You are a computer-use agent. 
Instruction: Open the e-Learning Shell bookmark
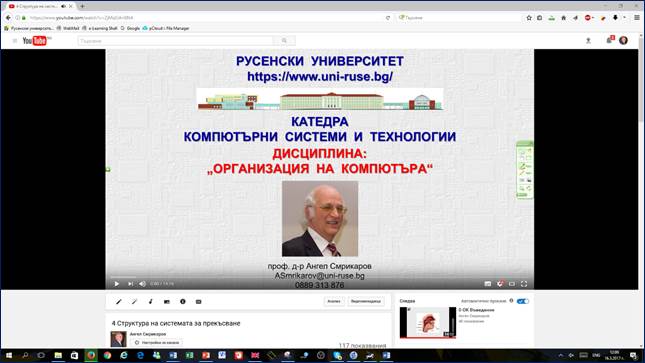(x=100, y=28)
